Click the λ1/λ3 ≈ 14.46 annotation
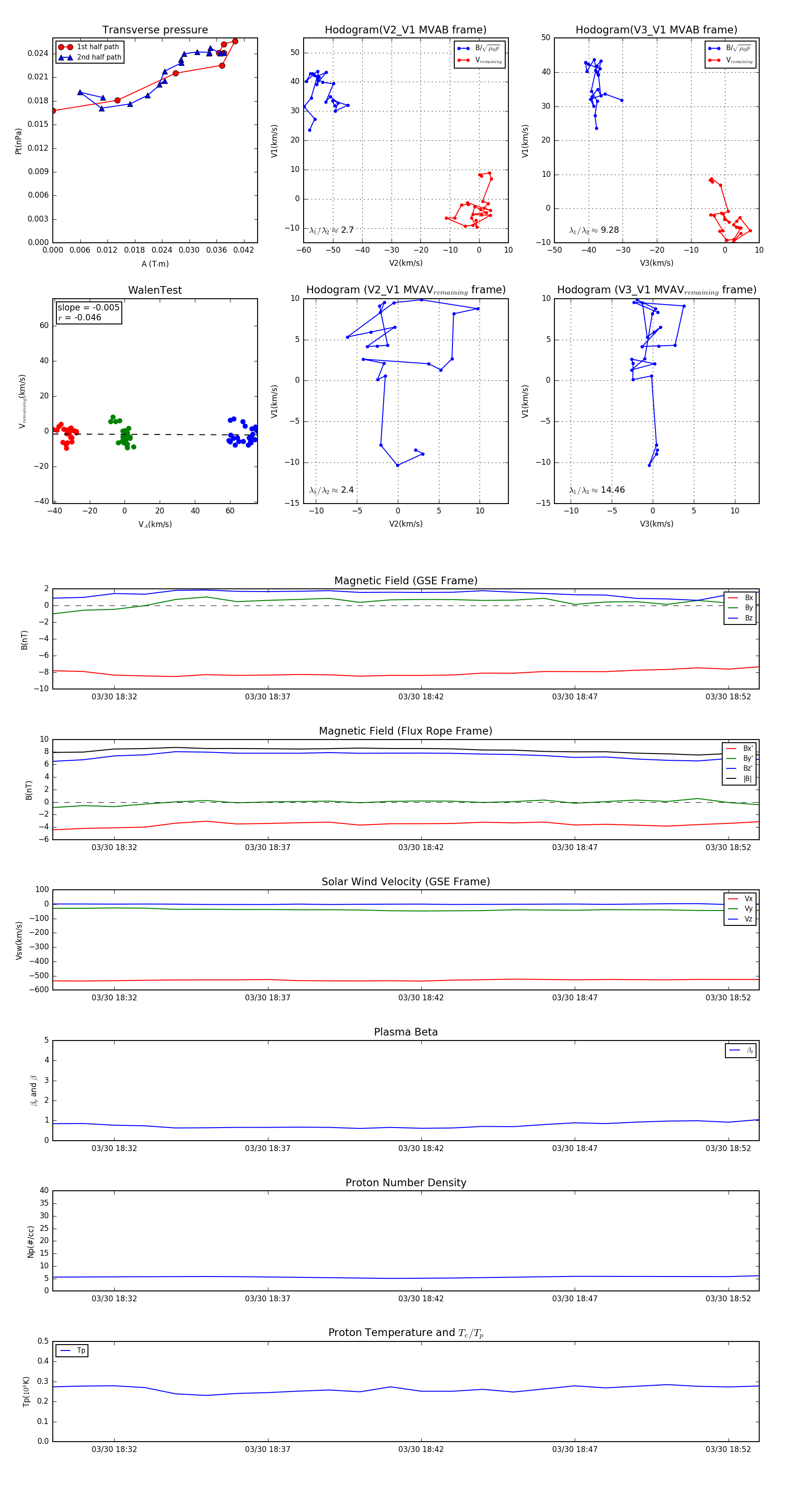Image resolution: width=812 pixels, height=1489 pixels. [x=597, y=490]
